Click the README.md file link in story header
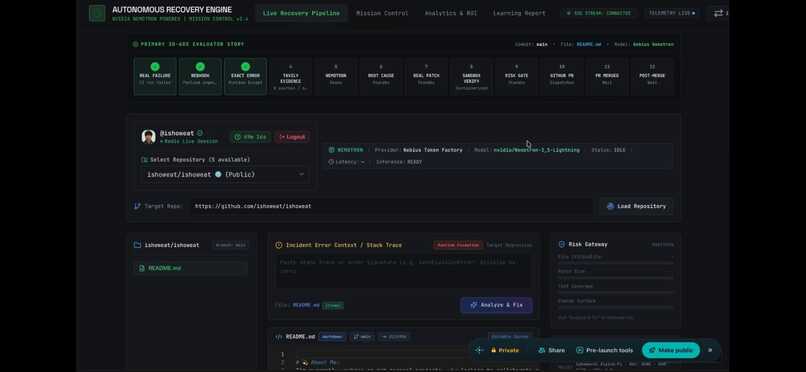 pos(588,44)
